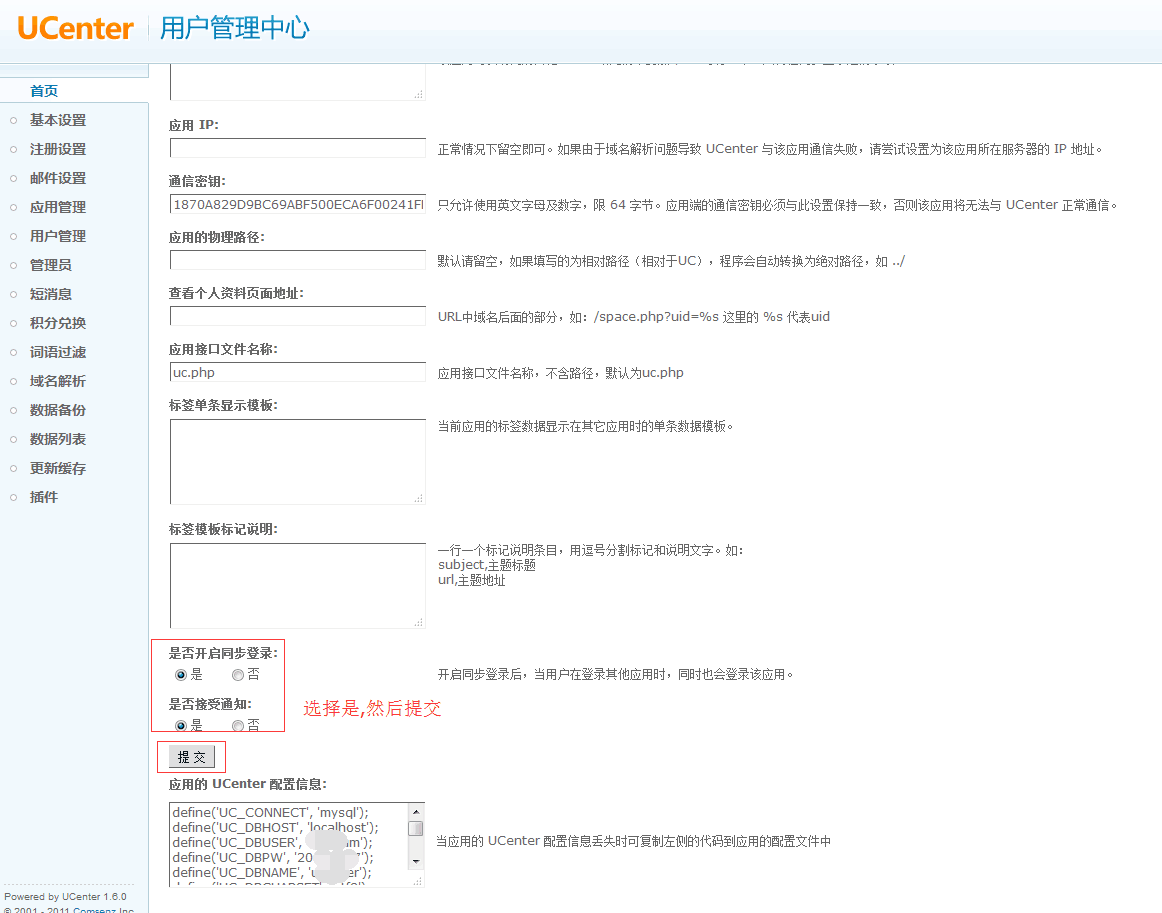
Task: Open 短消息 section
Action: pos(50,293)
